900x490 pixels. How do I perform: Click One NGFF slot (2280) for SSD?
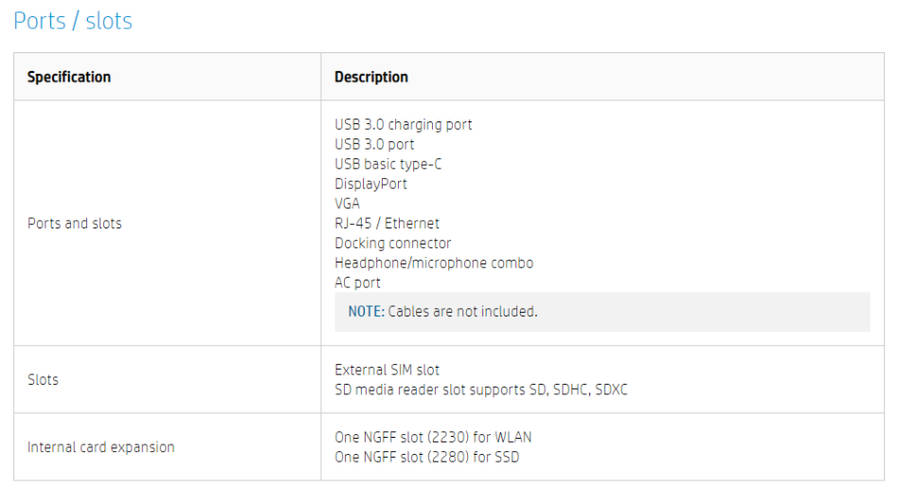point(426,457)
